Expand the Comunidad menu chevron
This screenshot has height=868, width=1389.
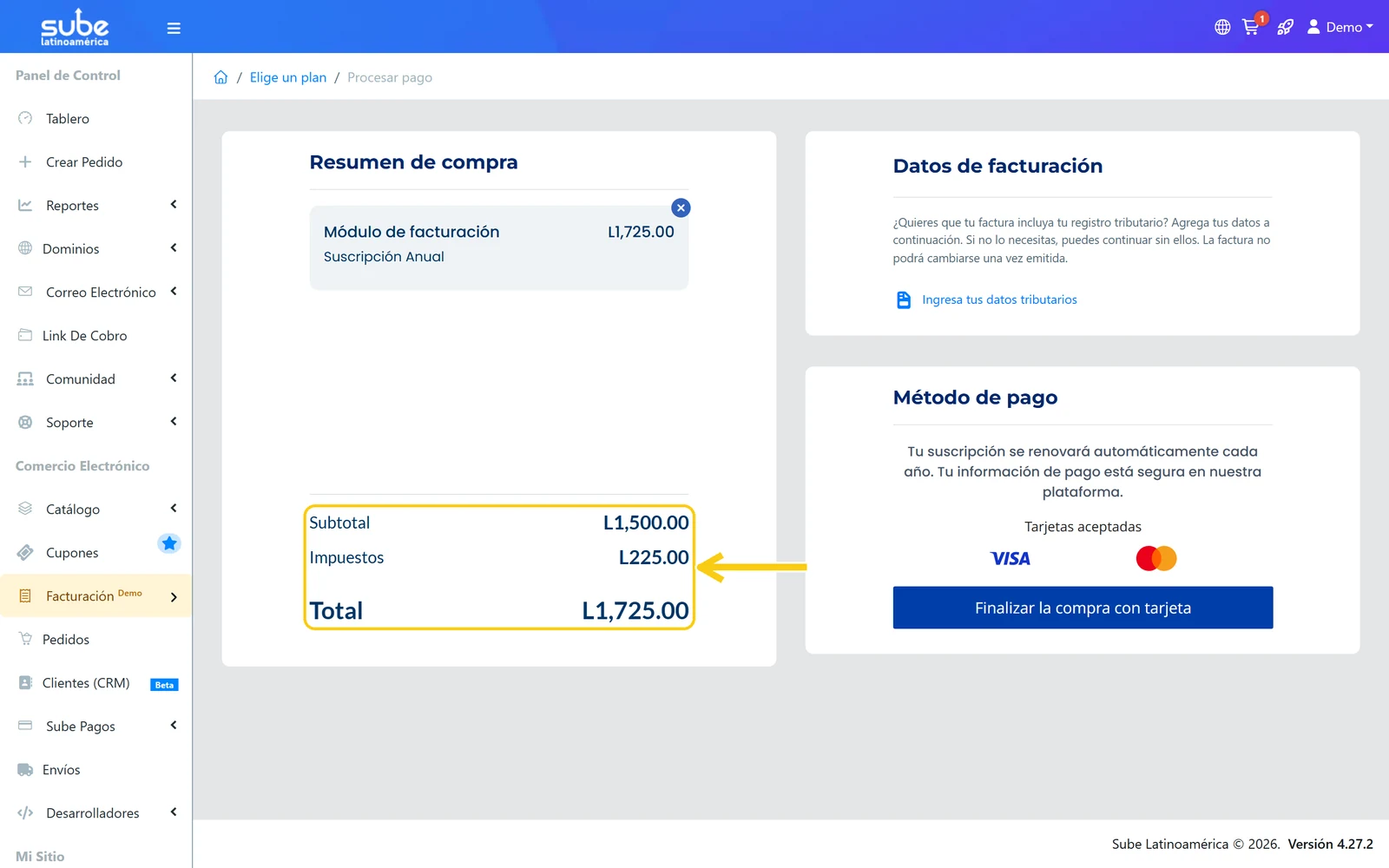pyautogui.click(x=174, y=378)
